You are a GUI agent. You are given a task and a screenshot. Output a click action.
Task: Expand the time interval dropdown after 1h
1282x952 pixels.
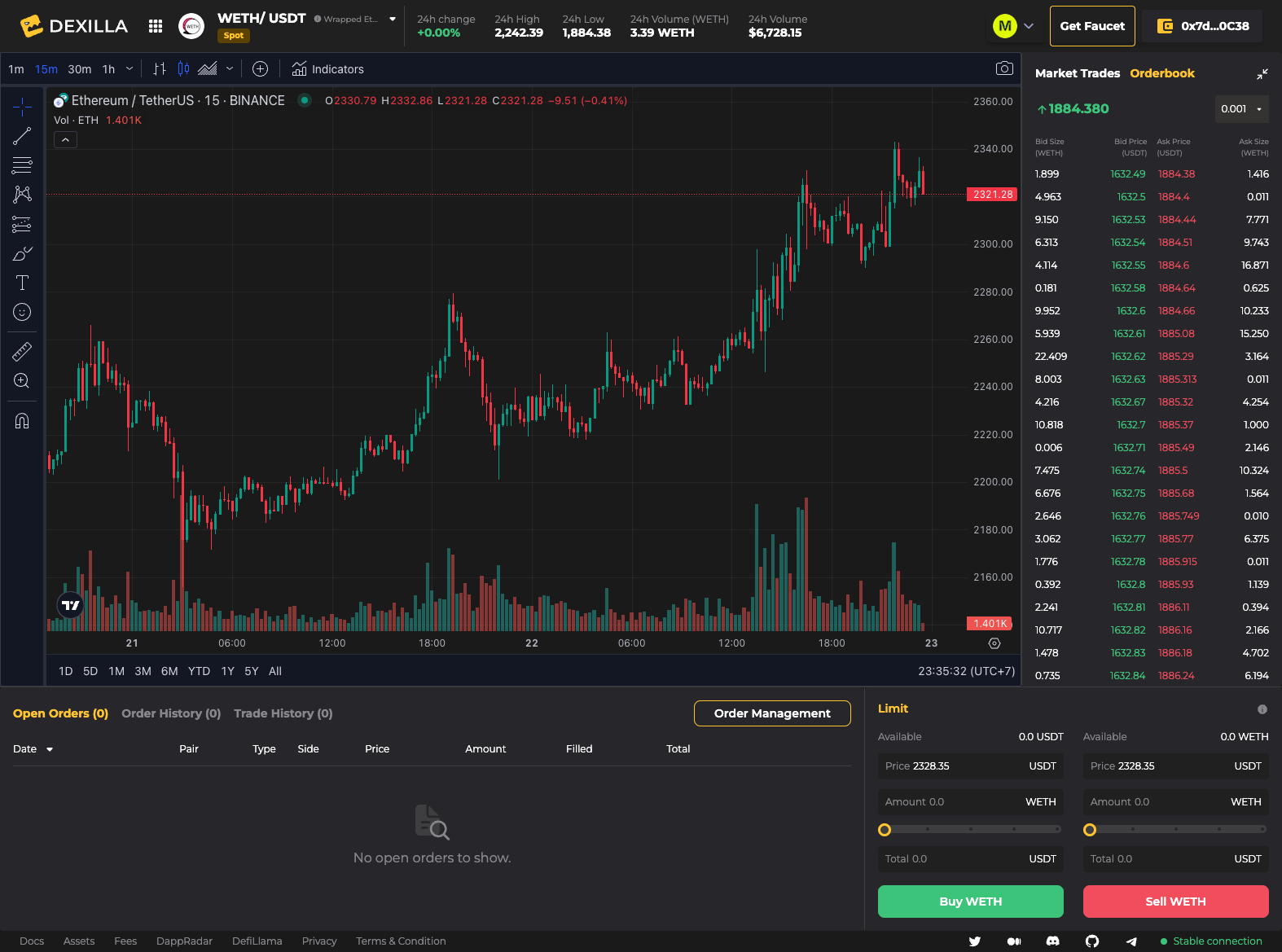[x=130, y=69]
